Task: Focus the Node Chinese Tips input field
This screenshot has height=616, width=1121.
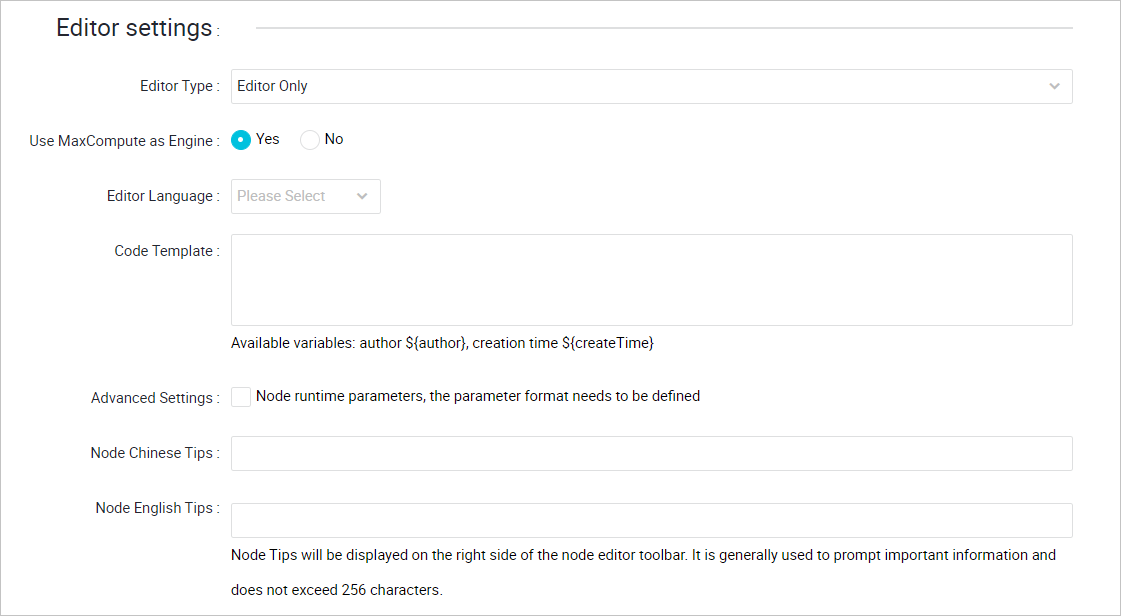Action: [650, 453]
